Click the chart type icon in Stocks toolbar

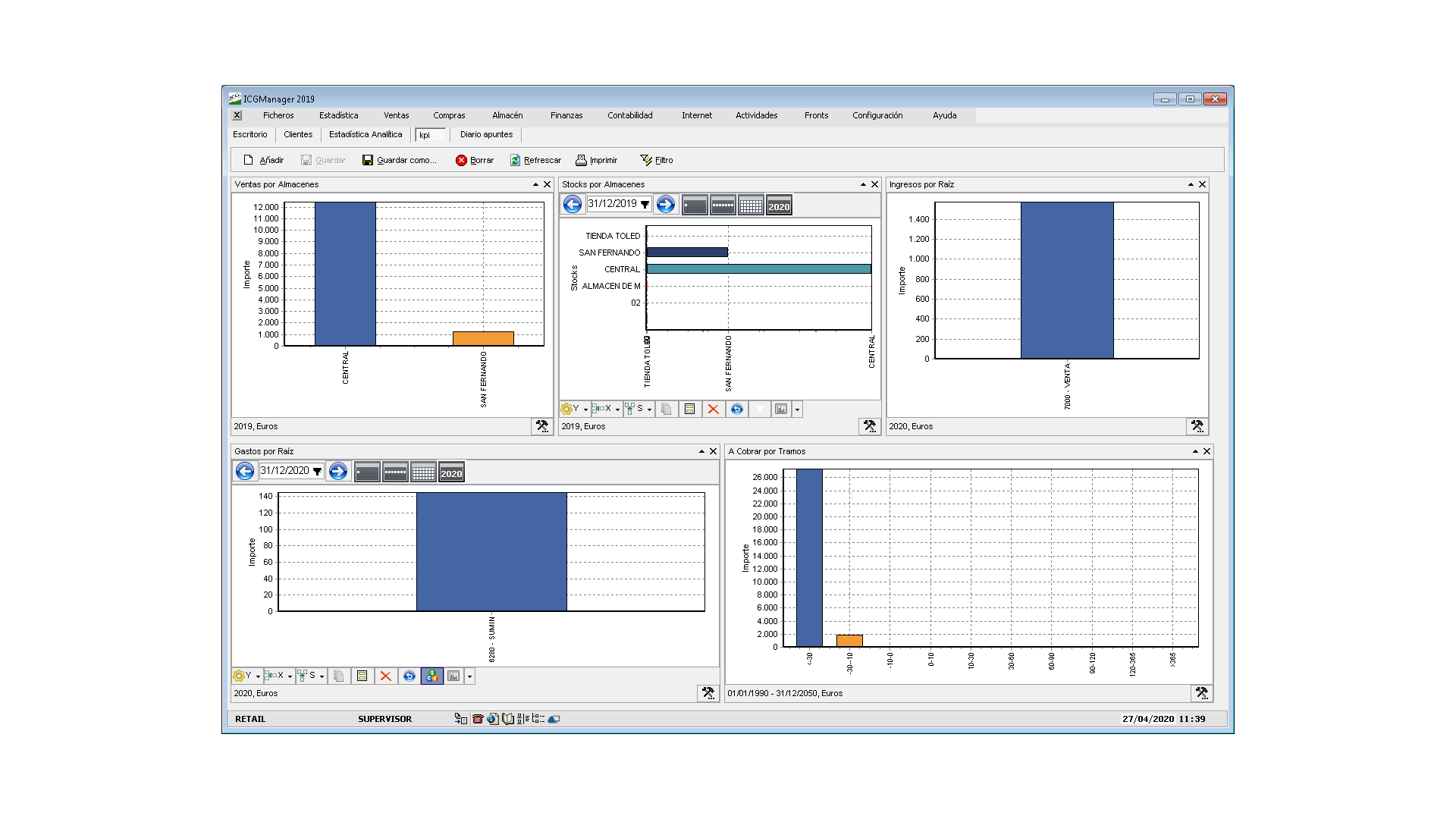click(x=781, y=409)
